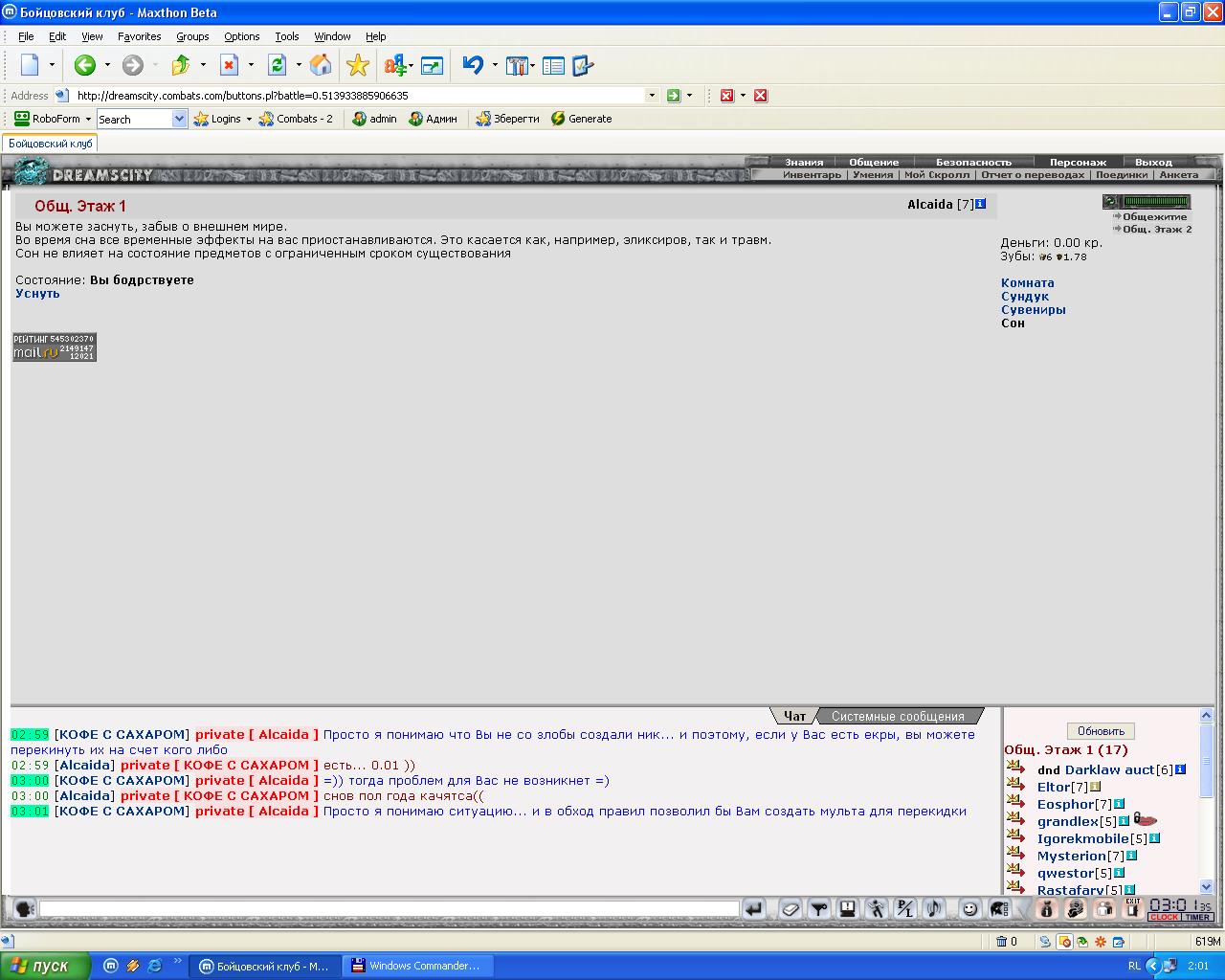1225x980 pixels.
Task: Expand the Logins dropdown in RoboForm bar
Action: (249, 119)
